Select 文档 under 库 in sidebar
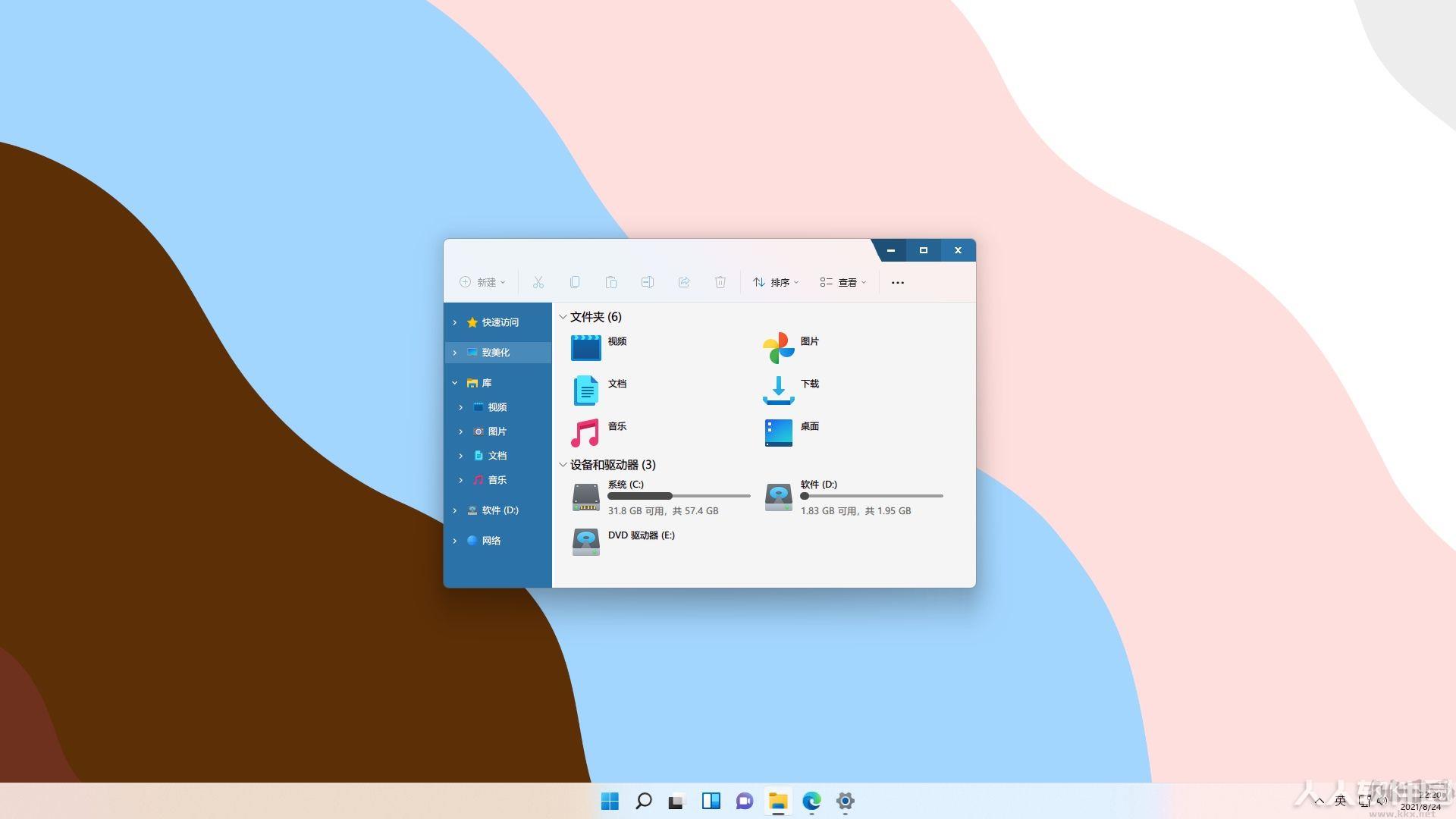The image size is (1456, 819). click(x=498, y=456)
